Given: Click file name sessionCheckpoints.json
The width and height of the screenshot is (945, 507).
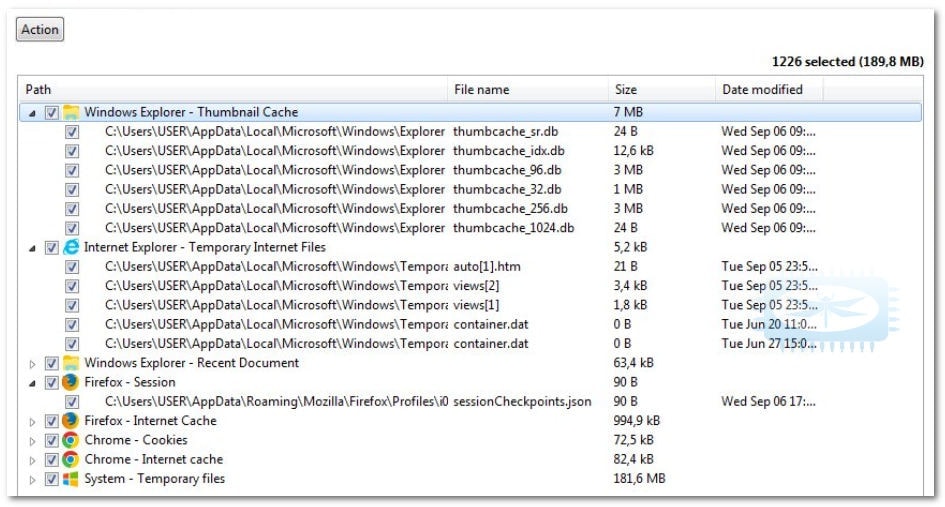Looking at the screenshot, I should pos(523,402).
